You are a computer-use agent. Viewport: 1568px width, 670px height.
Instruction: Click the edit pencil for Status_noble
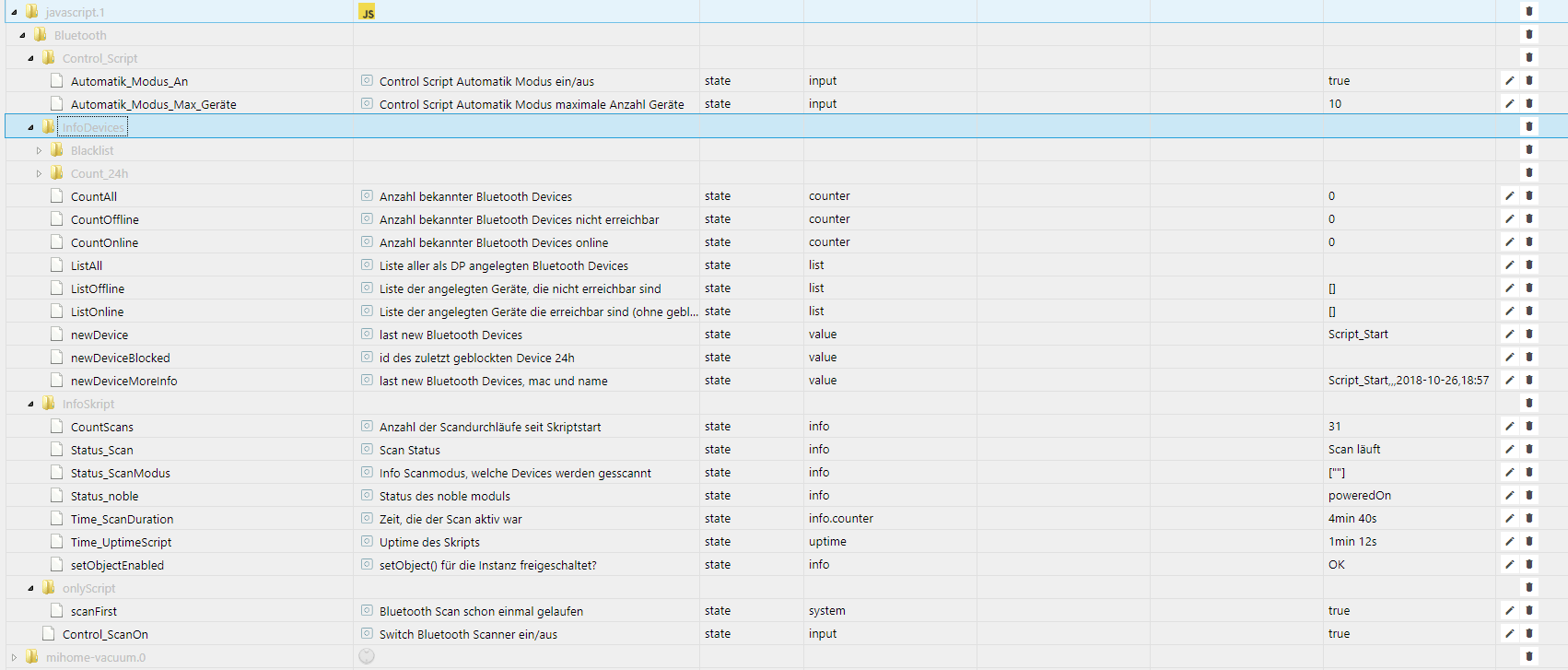coord(1509,496)
